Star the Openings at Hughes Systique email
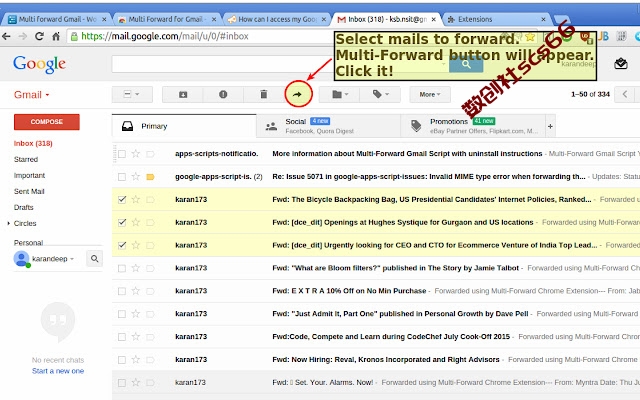 click(136, 222)
